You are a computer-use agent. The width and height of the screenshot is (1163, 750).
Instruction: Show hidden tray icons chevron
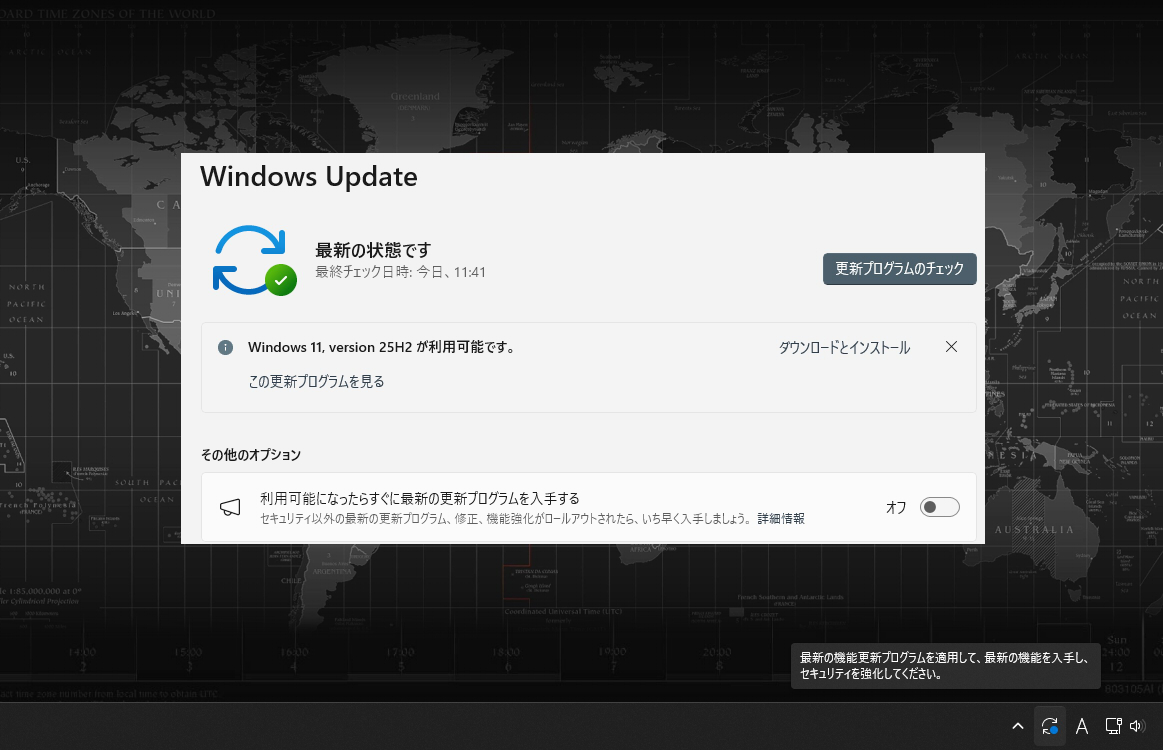[x=1018, y=726]
